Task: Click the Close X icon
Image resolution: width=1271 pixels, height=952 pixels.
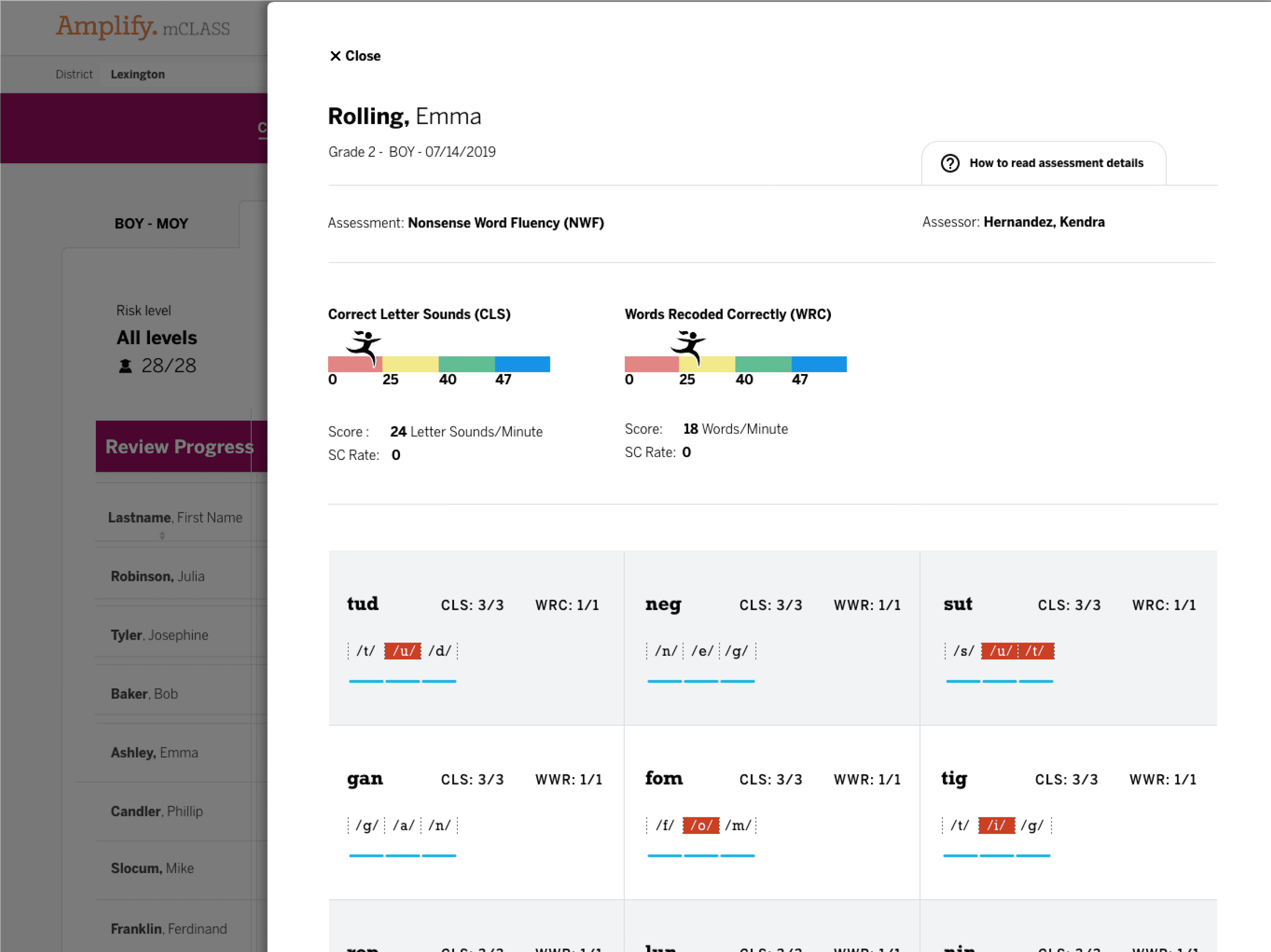Action: tap(335, 56)
